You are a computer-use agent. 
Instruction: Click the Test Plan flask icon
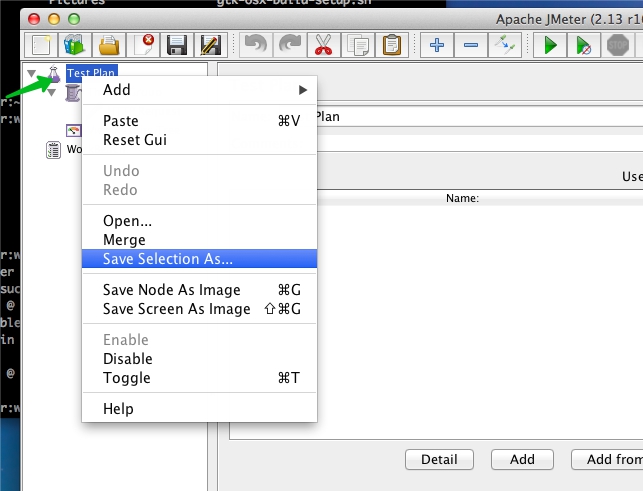click(x=54, y=73)
